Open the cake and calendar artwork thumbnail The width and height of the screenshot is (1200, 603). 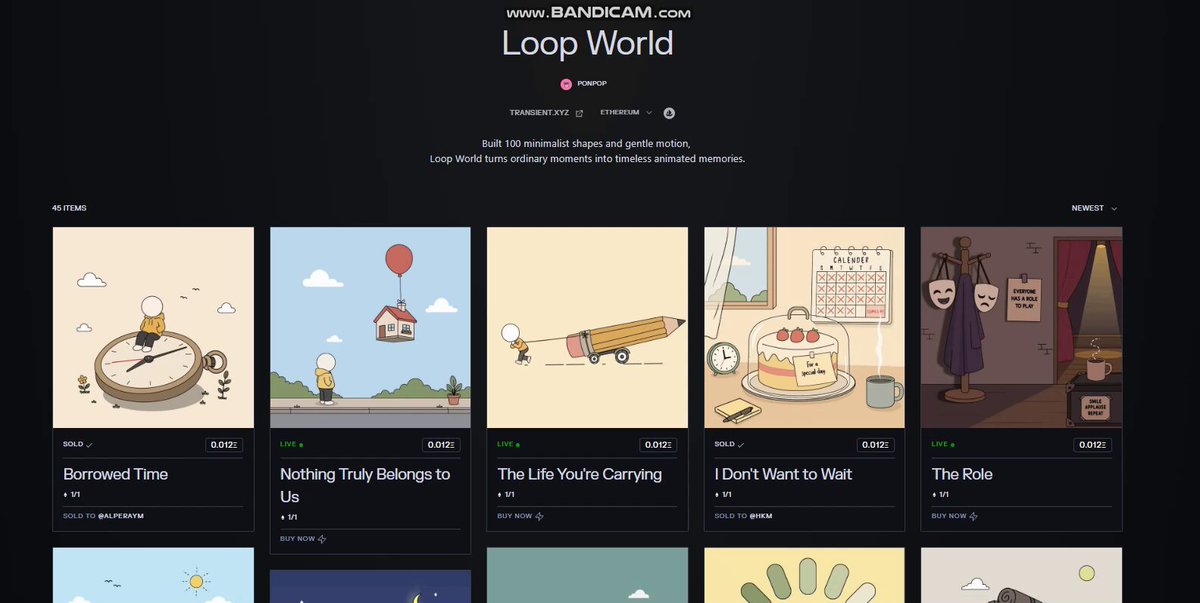point(804,328)
